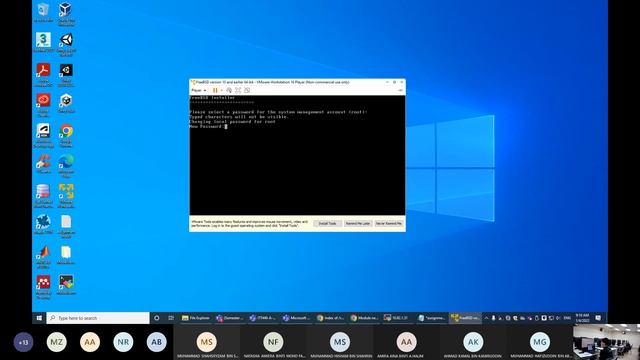Open the +13 more participants bubble
This screenshot has width=640, height=360.
pyautogui.click(x=23, y=342)
